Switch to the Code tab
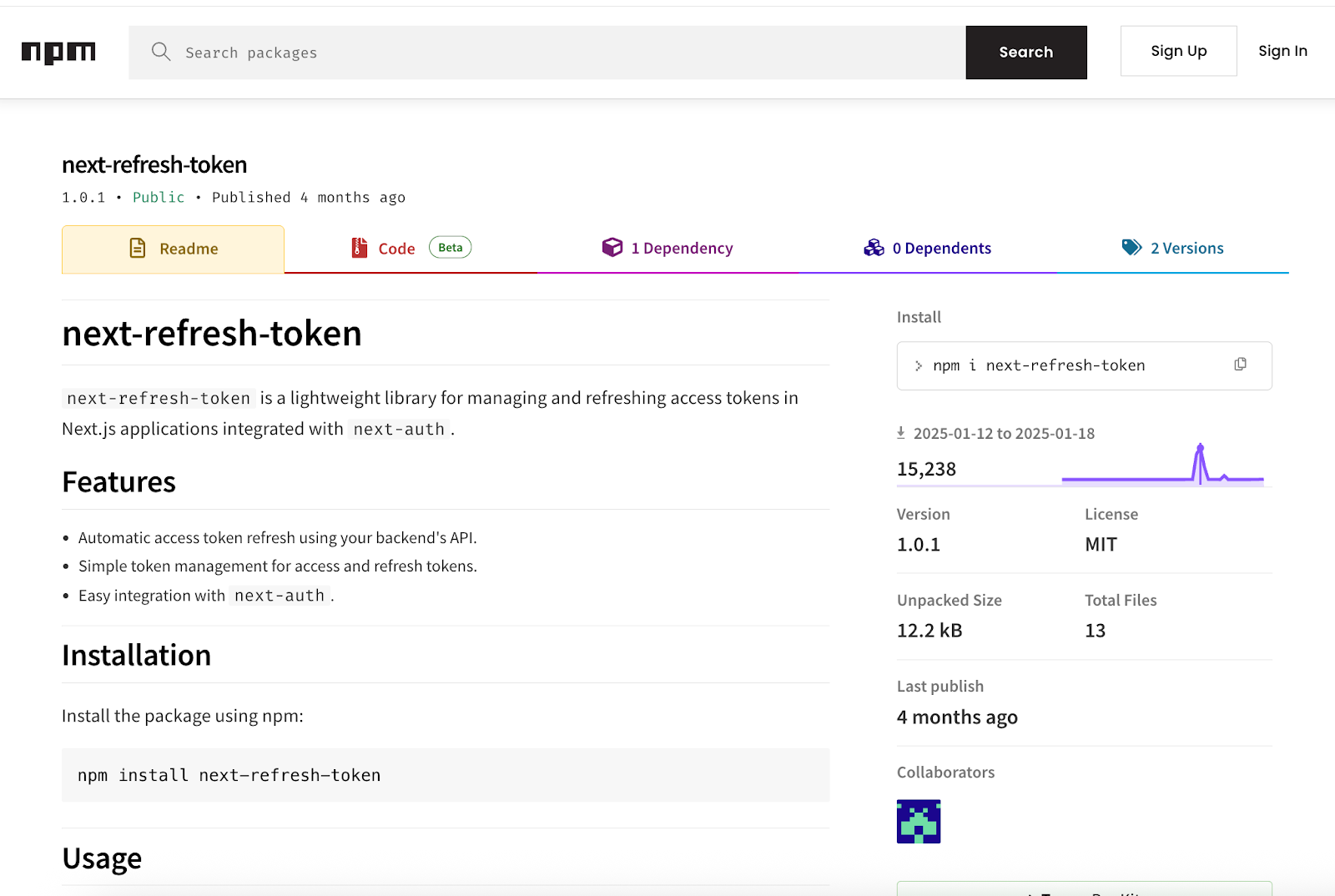The height and width of the screenshot is (896, 1335). click(411, 249)
